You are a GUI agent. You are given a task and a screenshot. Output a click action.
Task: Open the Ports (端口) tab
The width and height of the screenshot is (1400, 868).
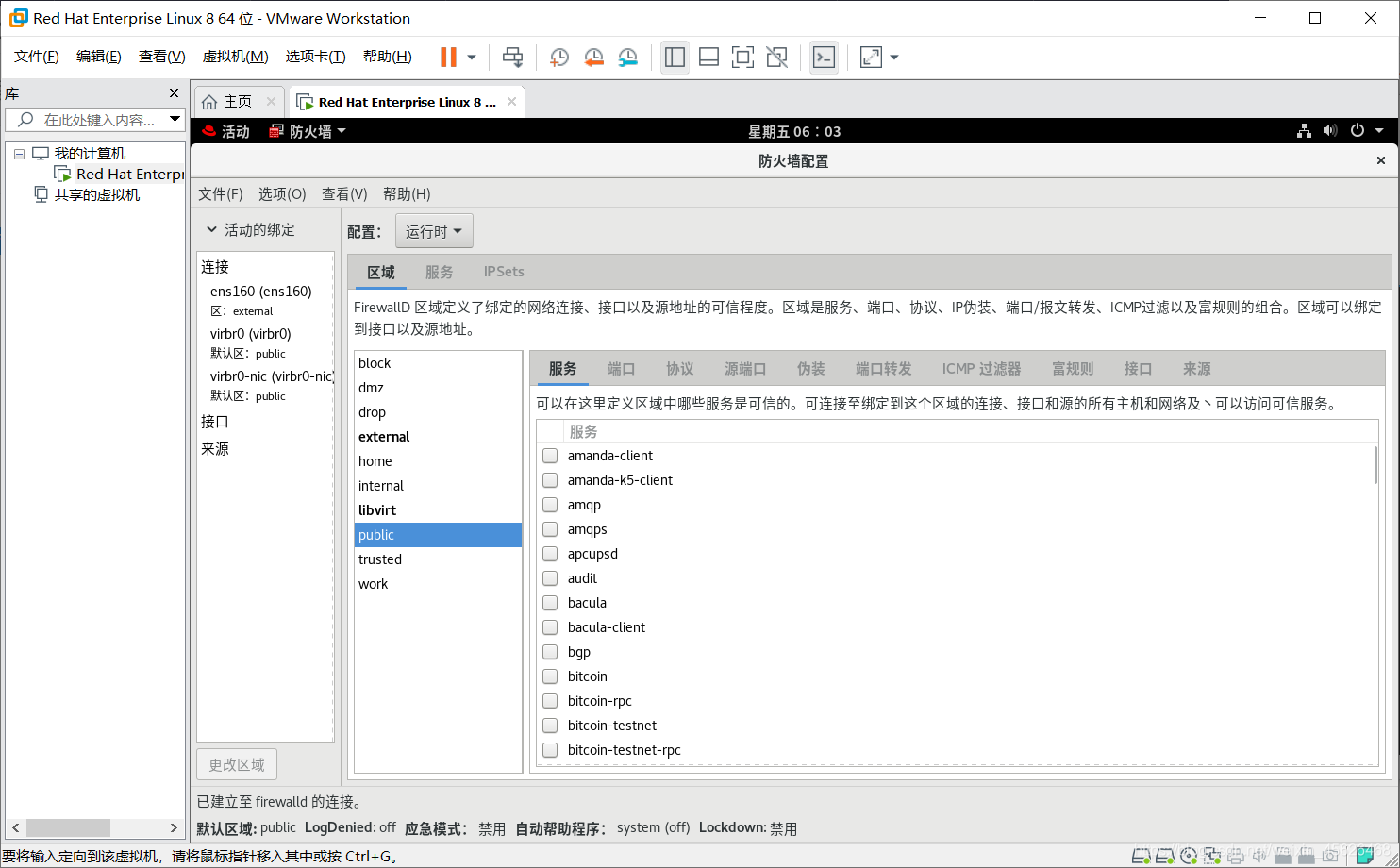coord(621,369)
